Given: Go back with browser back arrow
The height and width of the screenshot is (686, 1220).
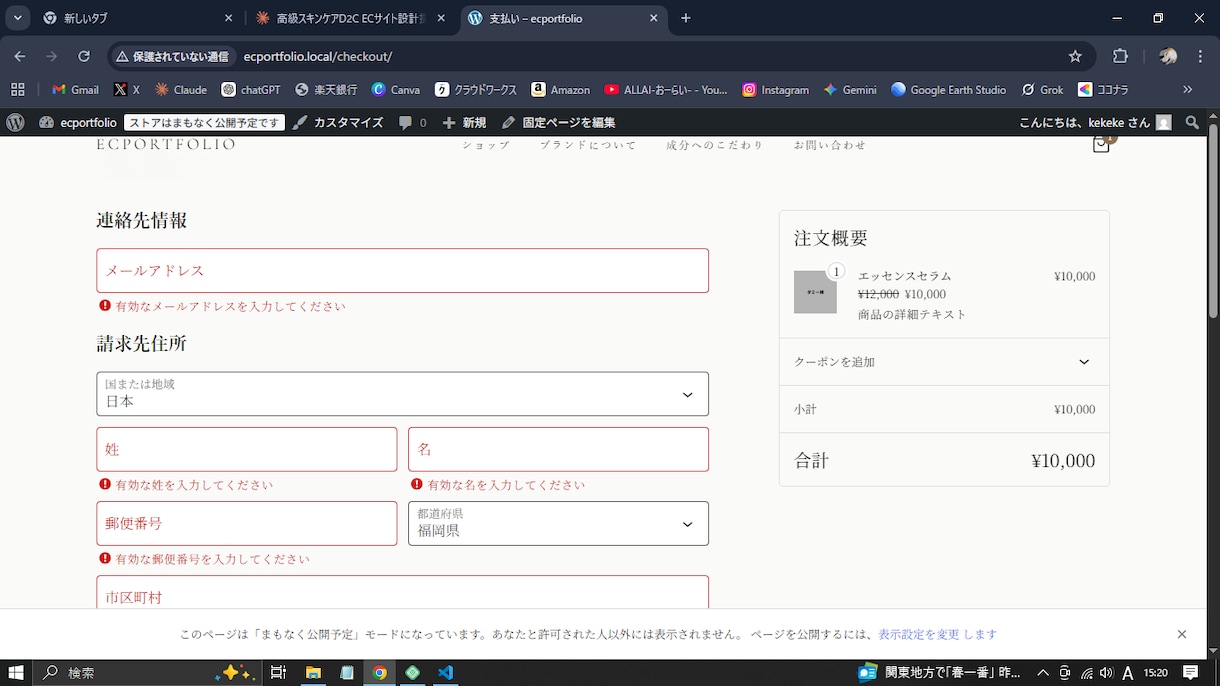Looking at the screenshot, I should (x=20, y=57).
